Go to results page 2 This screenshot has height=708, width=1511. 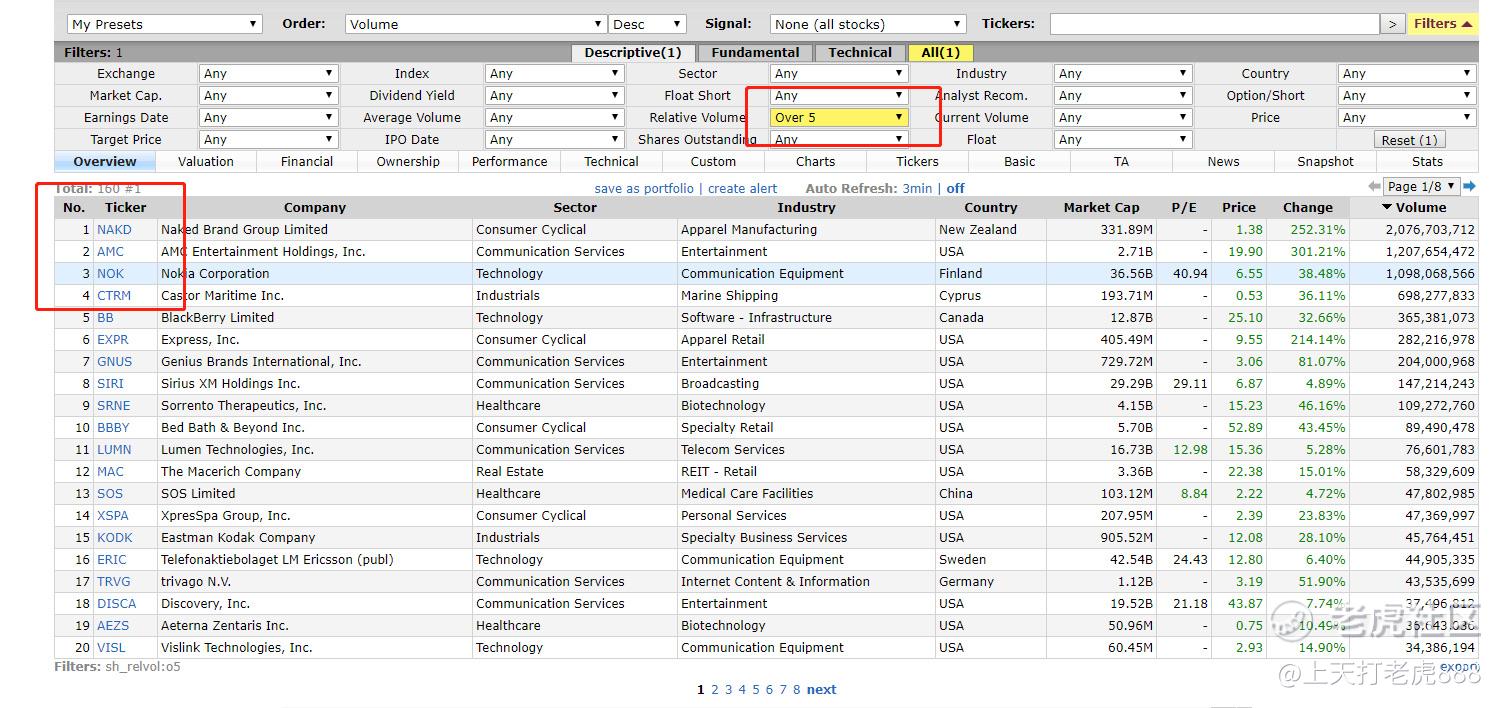tap(715, 689)
